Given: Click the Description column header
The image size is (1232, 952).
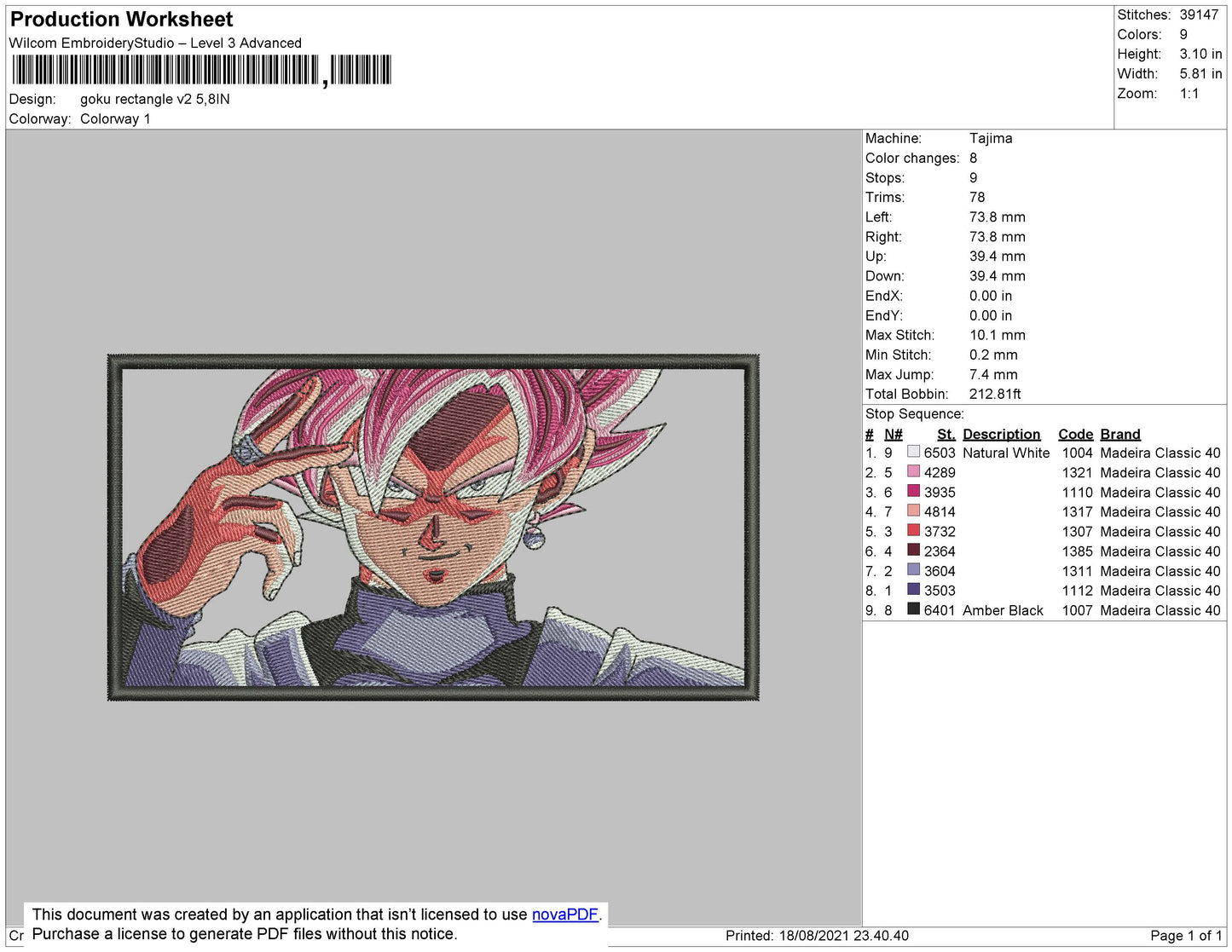Looking at the screenshot, I should pos(1001,434).
